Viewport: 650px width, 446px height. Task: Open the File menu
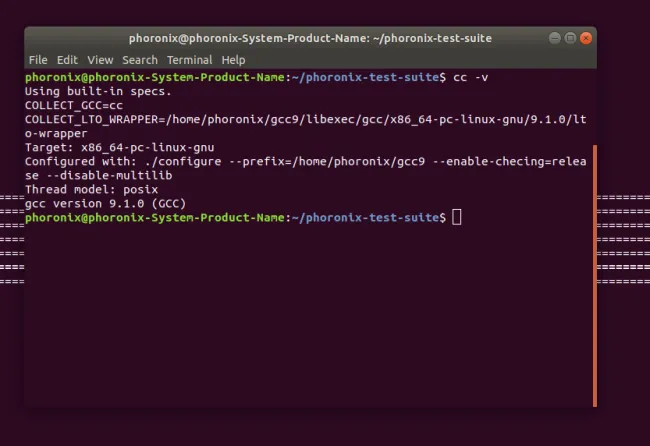tap(38, 60)
